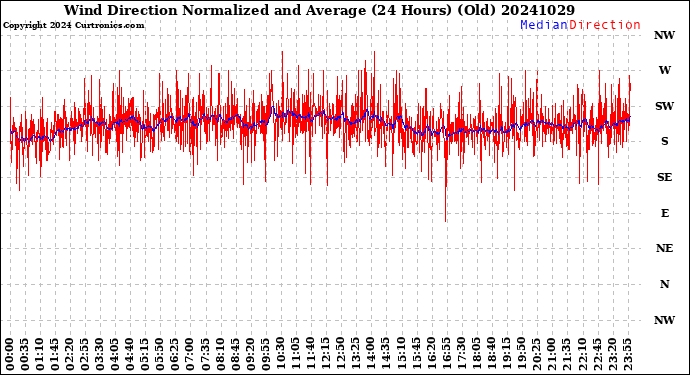The height and width of the screenshot is (375, 690).
Task: Click the 05:50 time axis label
Action: [x=160, y=354]
